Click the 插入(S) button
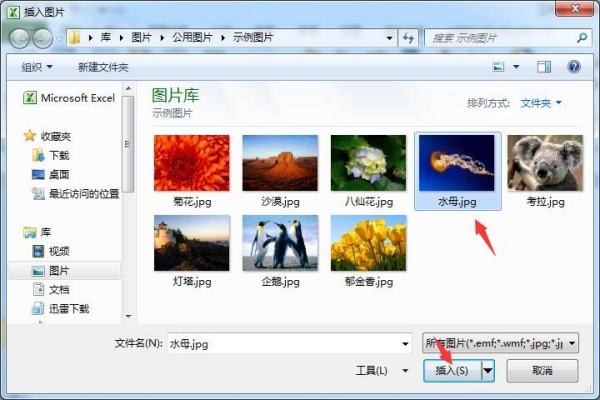 (x=452, y=371)
